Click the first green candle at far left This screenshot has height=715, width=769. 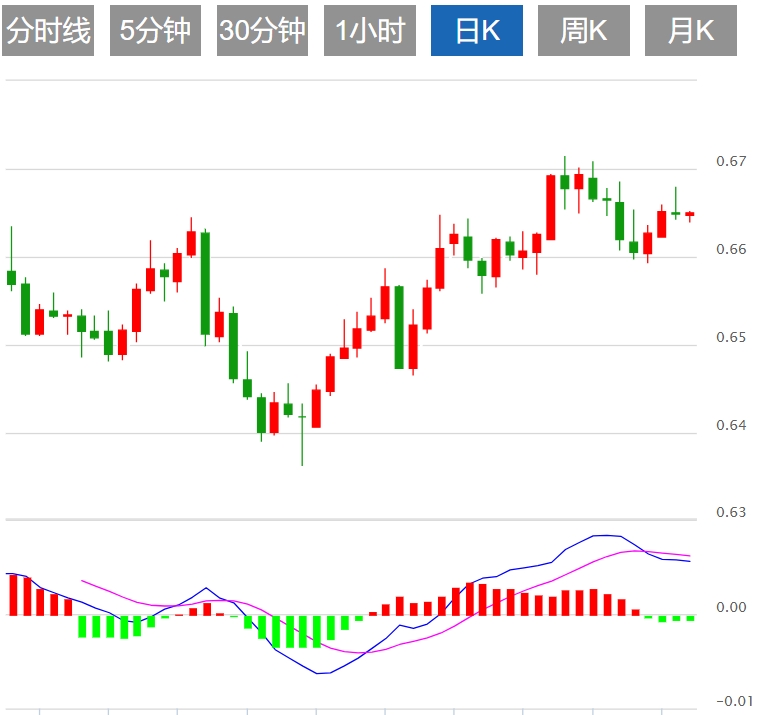coord(12,277)
